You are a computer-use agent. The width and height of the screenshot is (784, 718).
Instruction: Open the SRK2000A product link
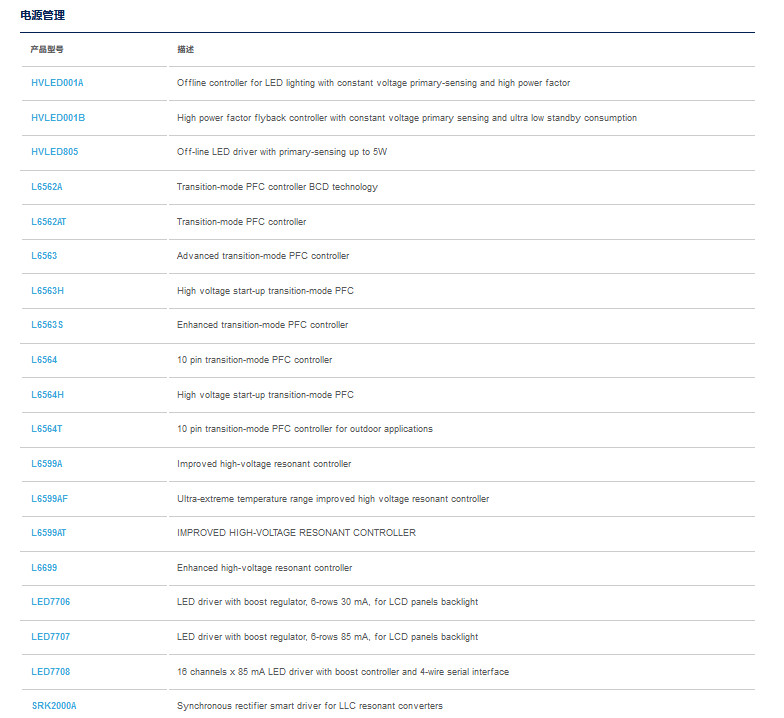(x=54, y=706)
